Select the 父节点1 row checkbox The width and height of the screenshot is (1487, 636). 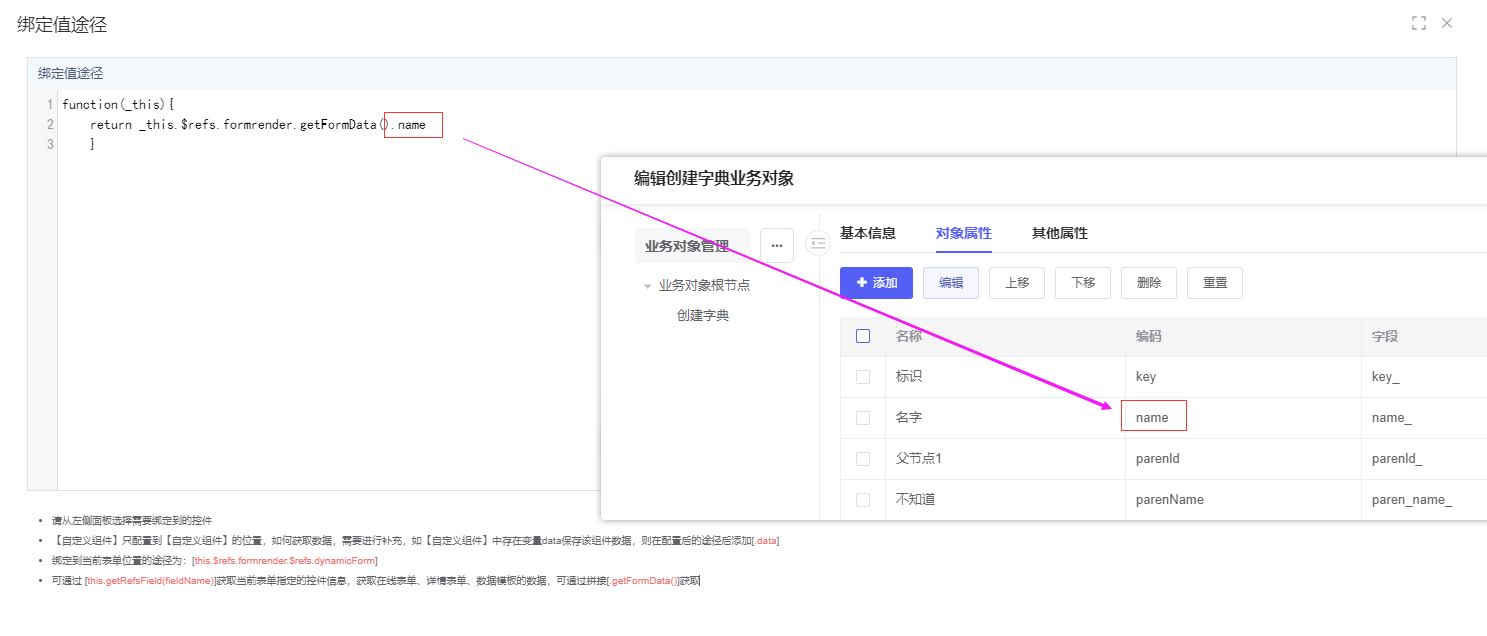863,459
